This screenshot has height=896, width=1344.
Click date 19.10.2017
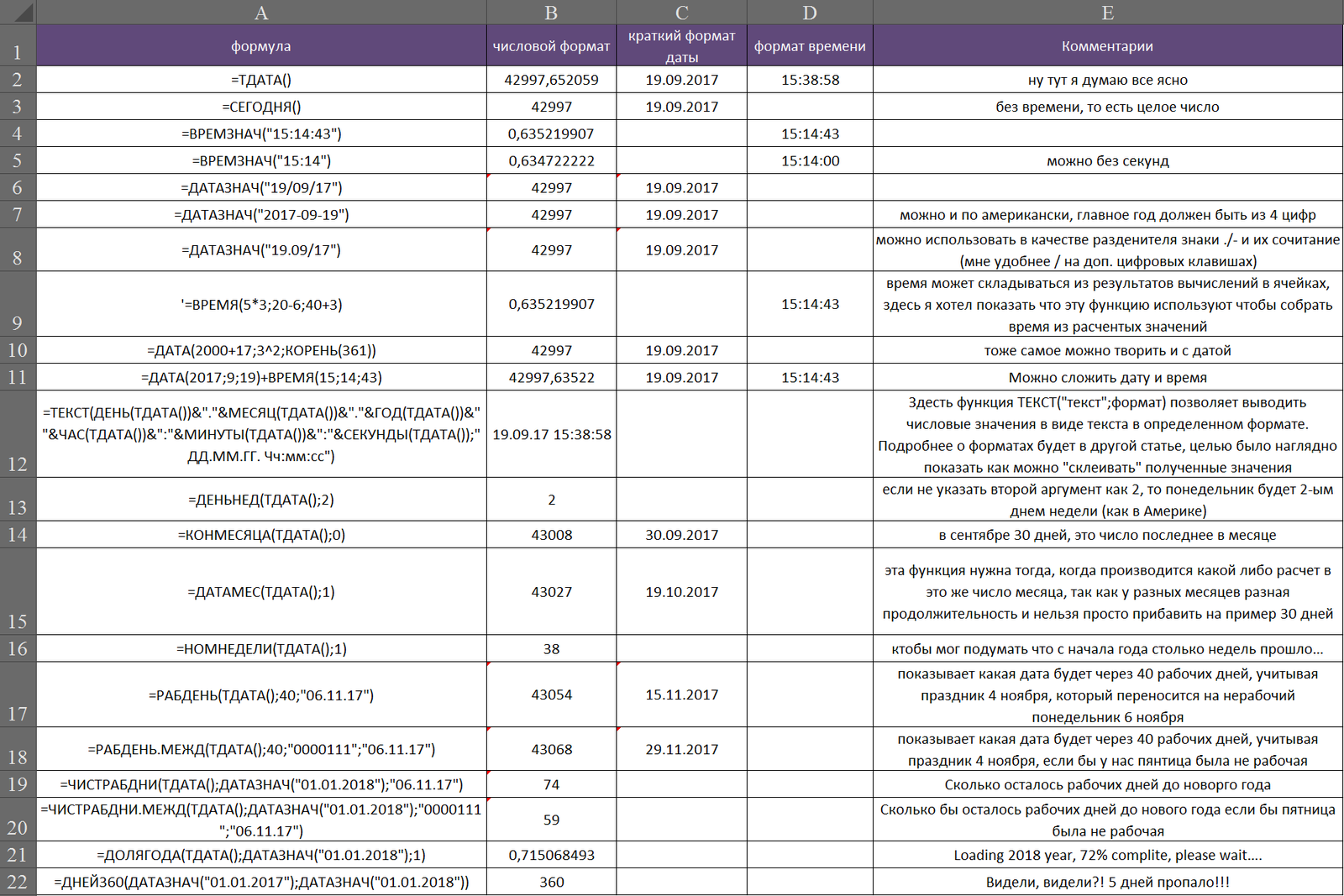pos(681,591)
